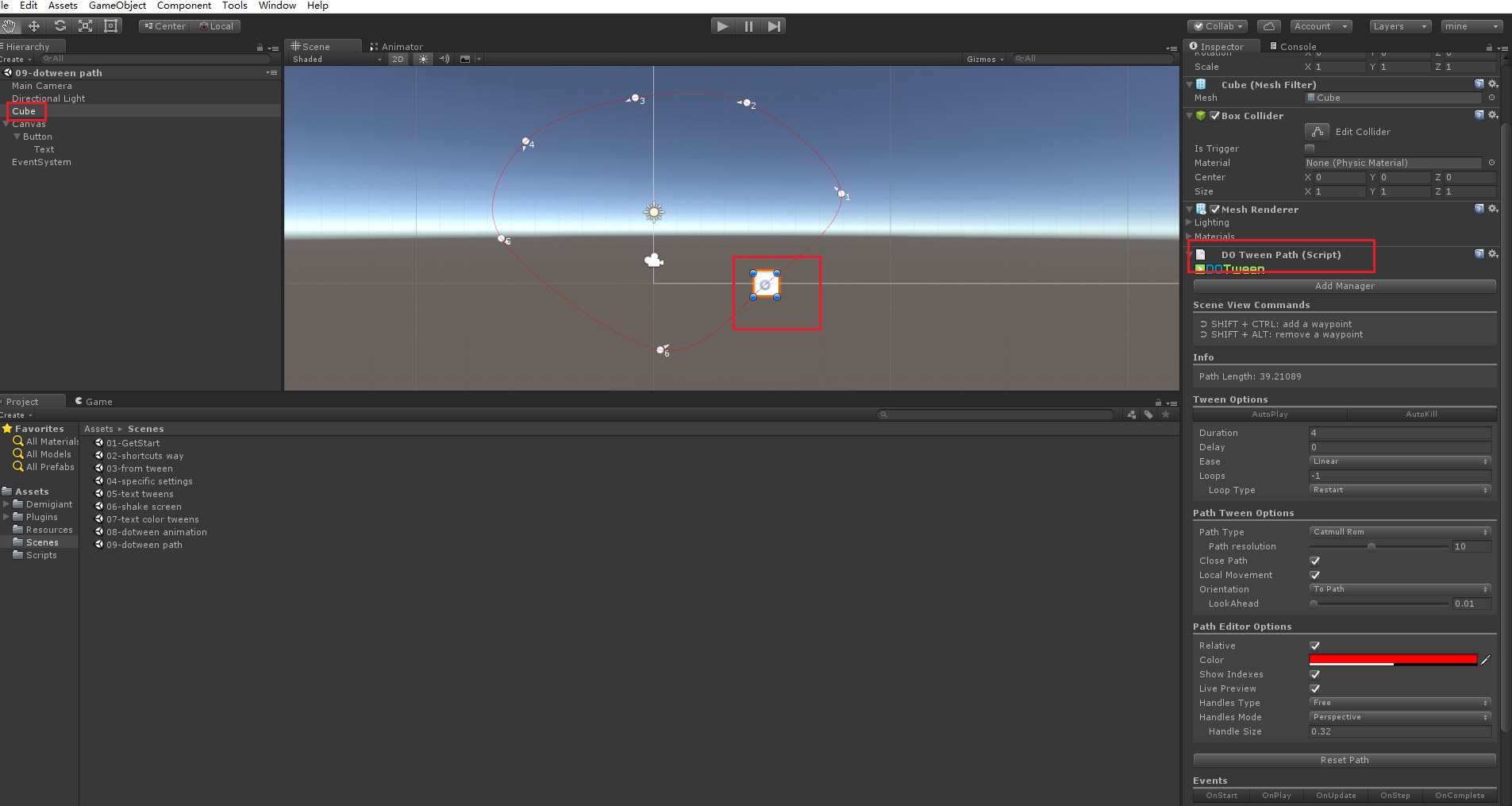Viewport: 1512px width, 806px height.
Task: Open Collab dropdown
Action: [1218, 26]
